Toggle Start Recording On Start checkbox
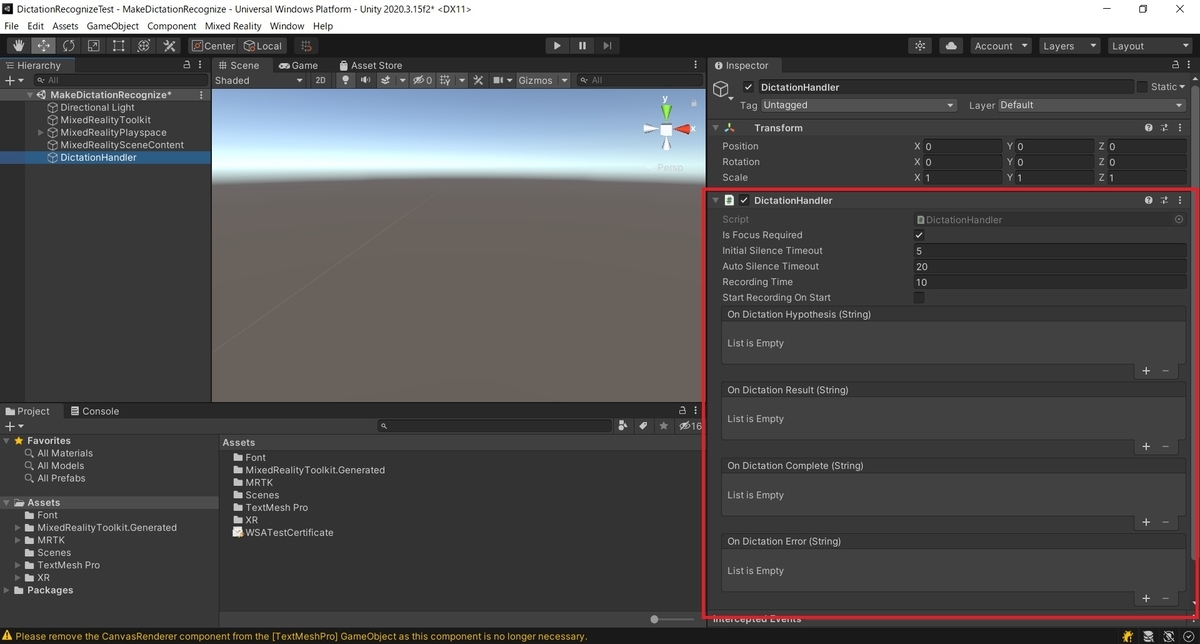 click(x=919, y=297)
